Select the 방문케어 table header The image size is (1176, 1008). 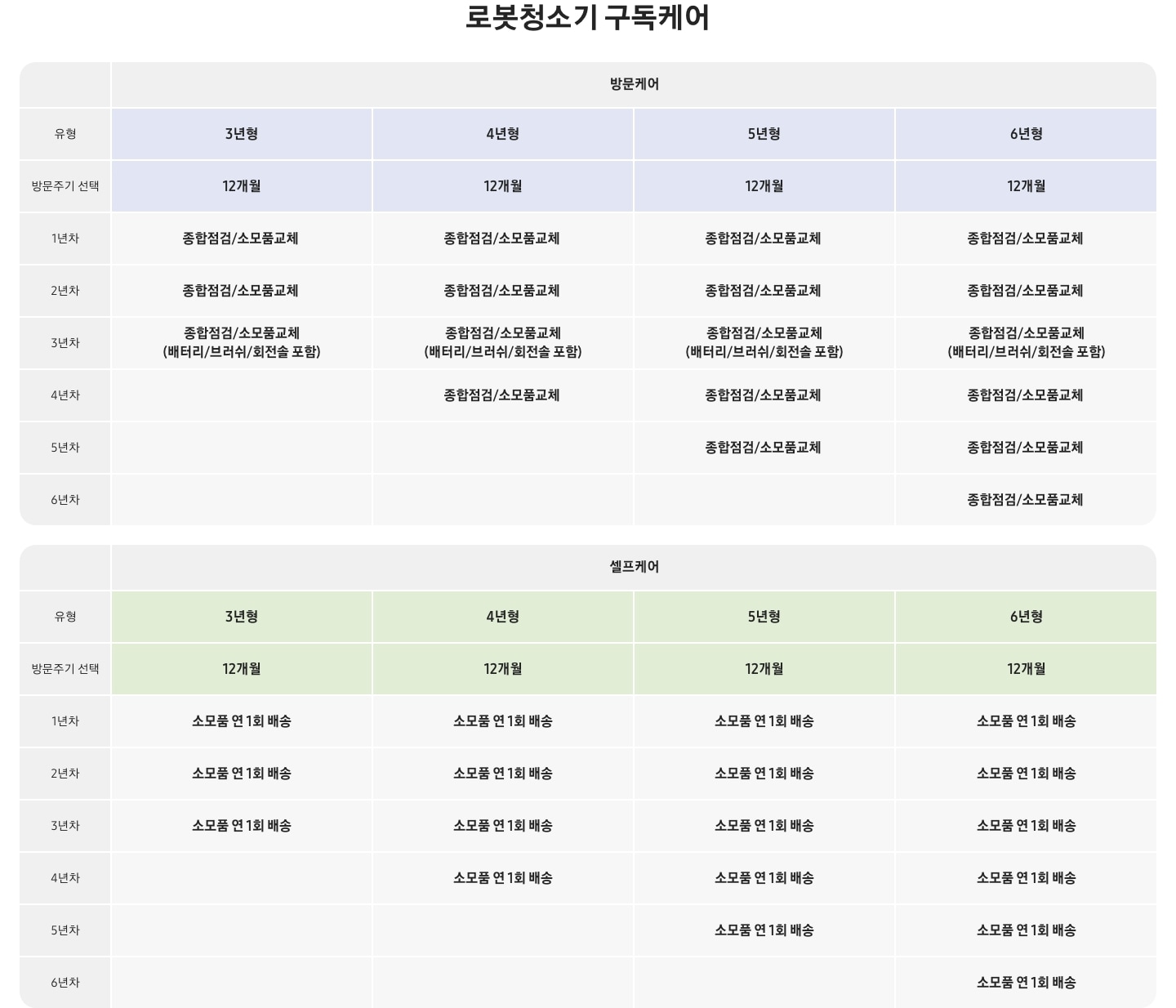[634, 84]
